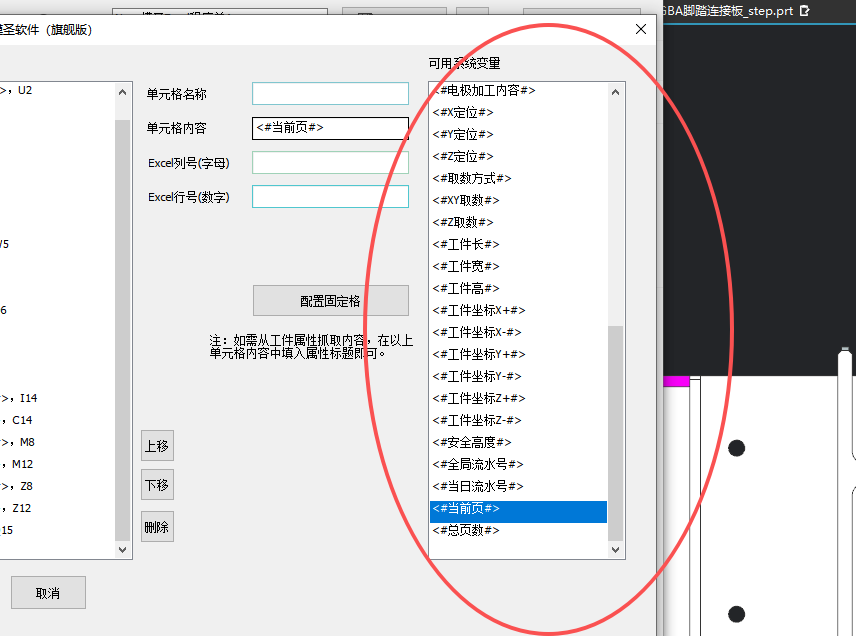Select the left list row ending Z12
Viewport: 856px width, 636px height.
click(x=57, y=508)
